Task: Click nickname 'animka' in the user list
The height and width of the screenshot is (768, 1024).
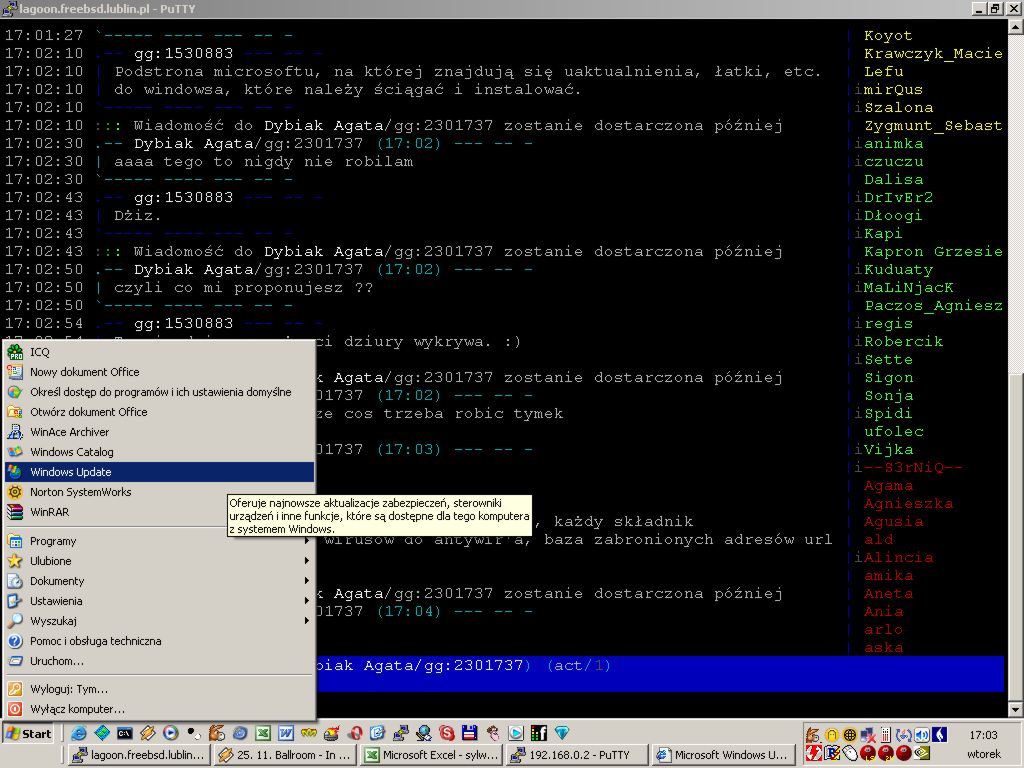Action: coord(893,144)
